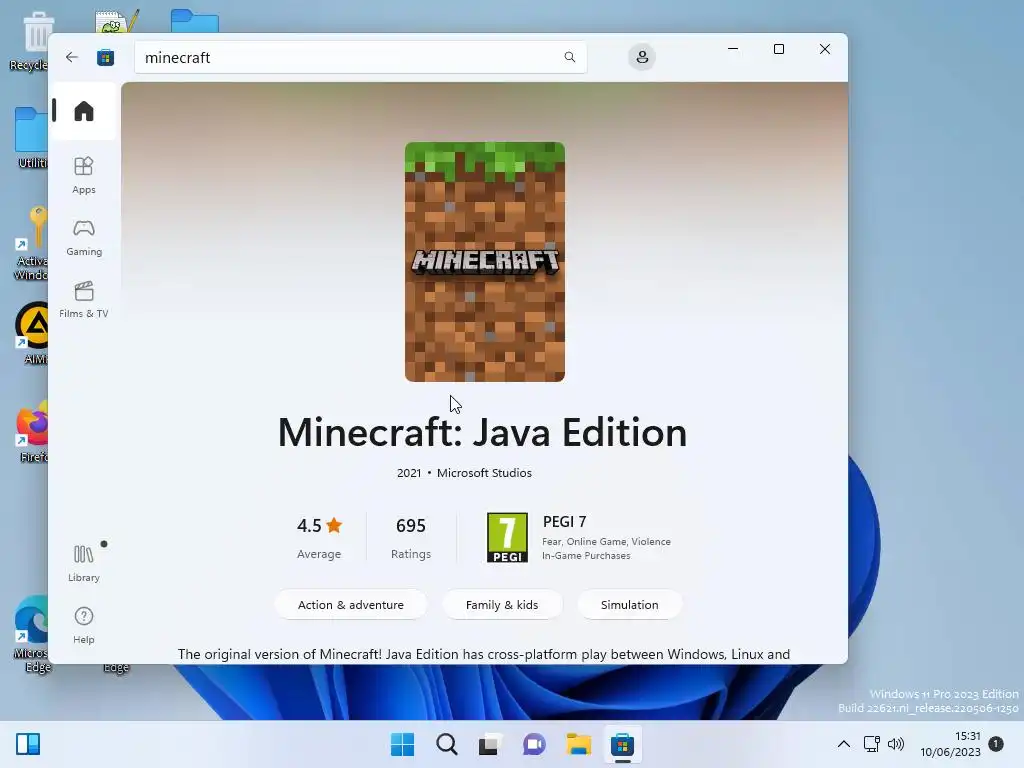Select the Utilities folder on desktop

(x=31, y=138)
